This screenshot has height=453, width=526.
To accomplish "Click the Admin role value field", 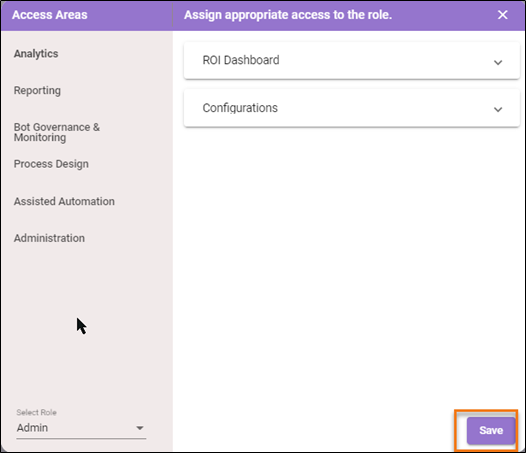I will click(81, 428).
